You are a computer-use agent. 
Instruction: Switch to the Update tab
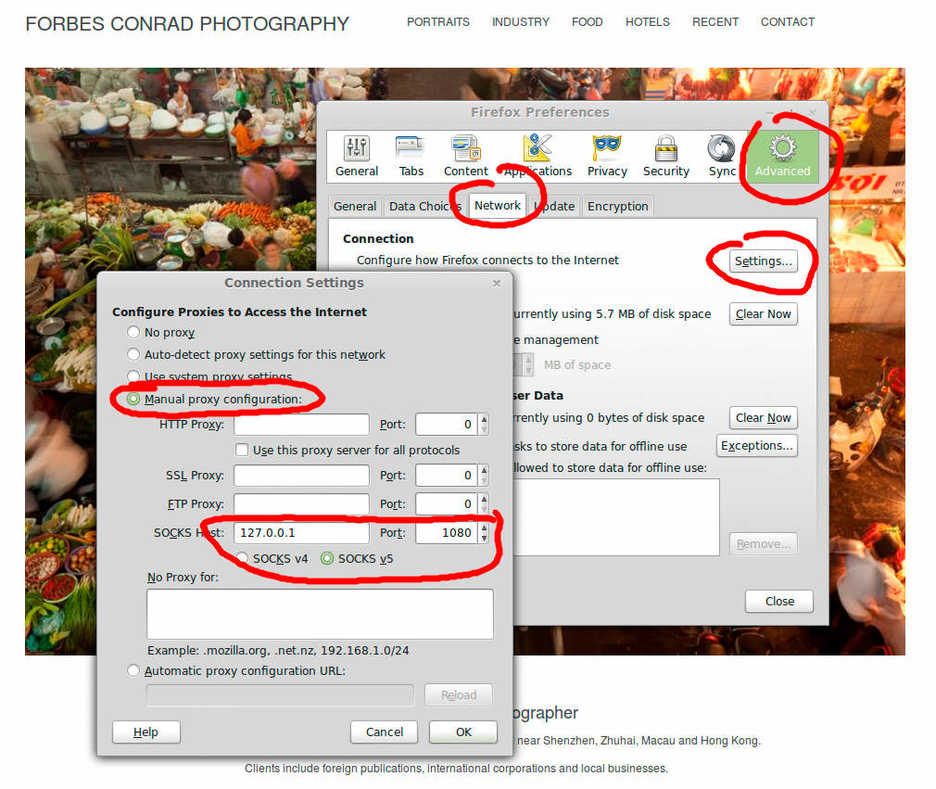tap(555, 206)
